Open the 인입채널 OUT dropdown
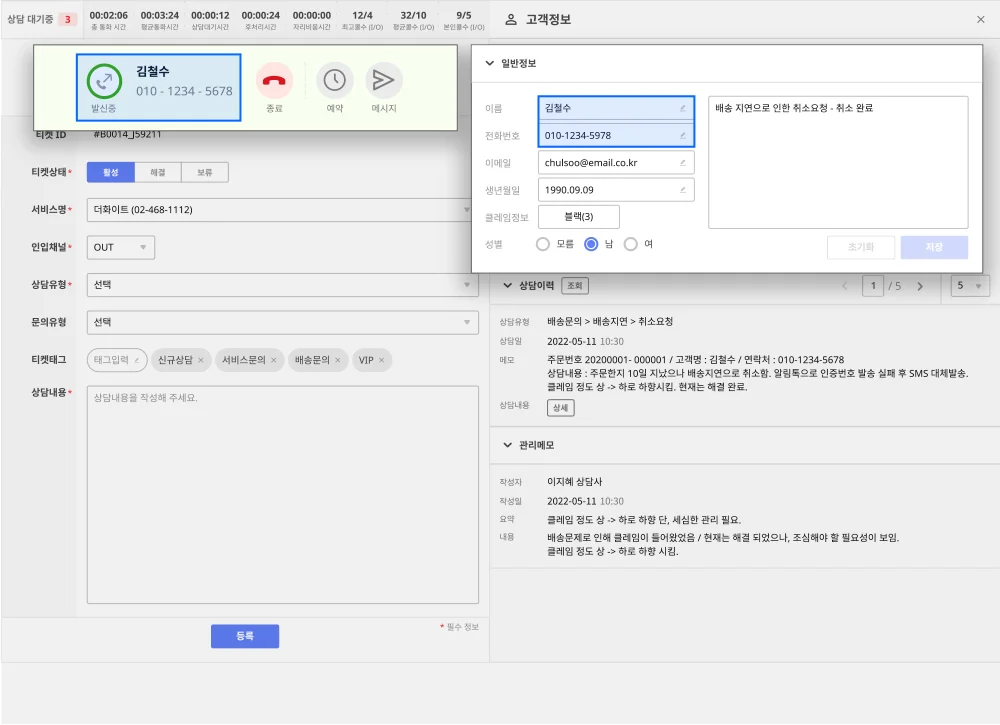 tap(120, 245)
